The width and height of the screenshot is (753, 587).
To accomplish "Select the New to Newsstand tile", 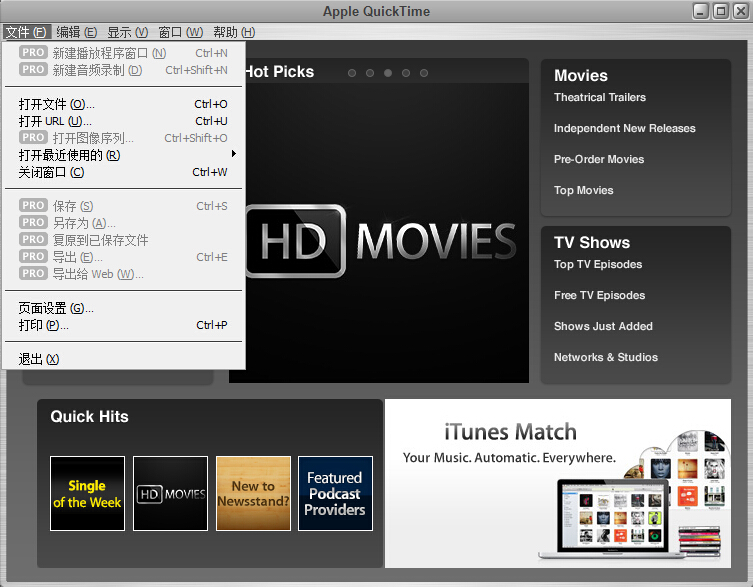I will pos(253,493).
